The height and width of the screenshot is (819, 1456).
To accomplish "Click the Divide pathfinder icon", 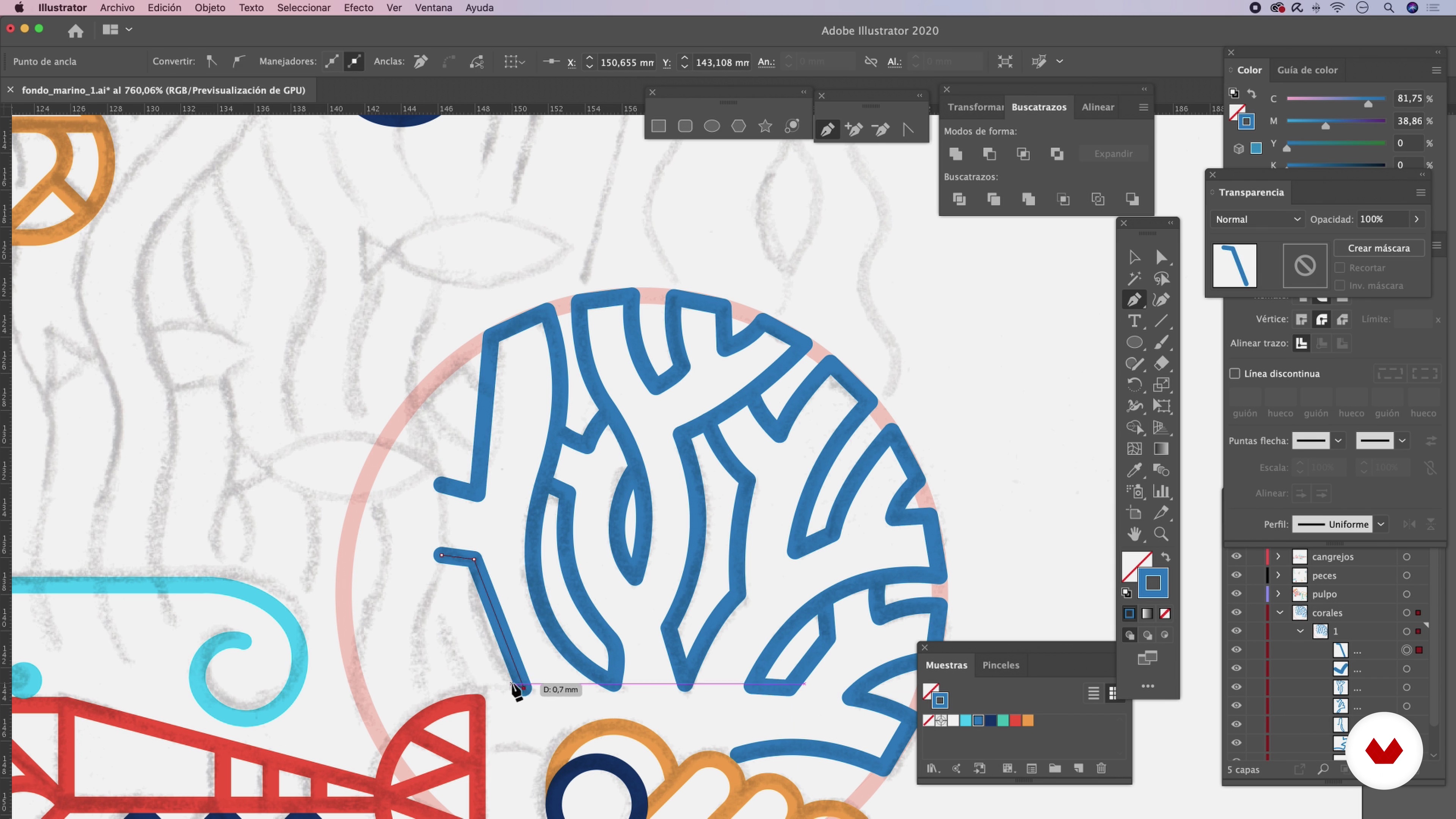I will click(959, 199).
